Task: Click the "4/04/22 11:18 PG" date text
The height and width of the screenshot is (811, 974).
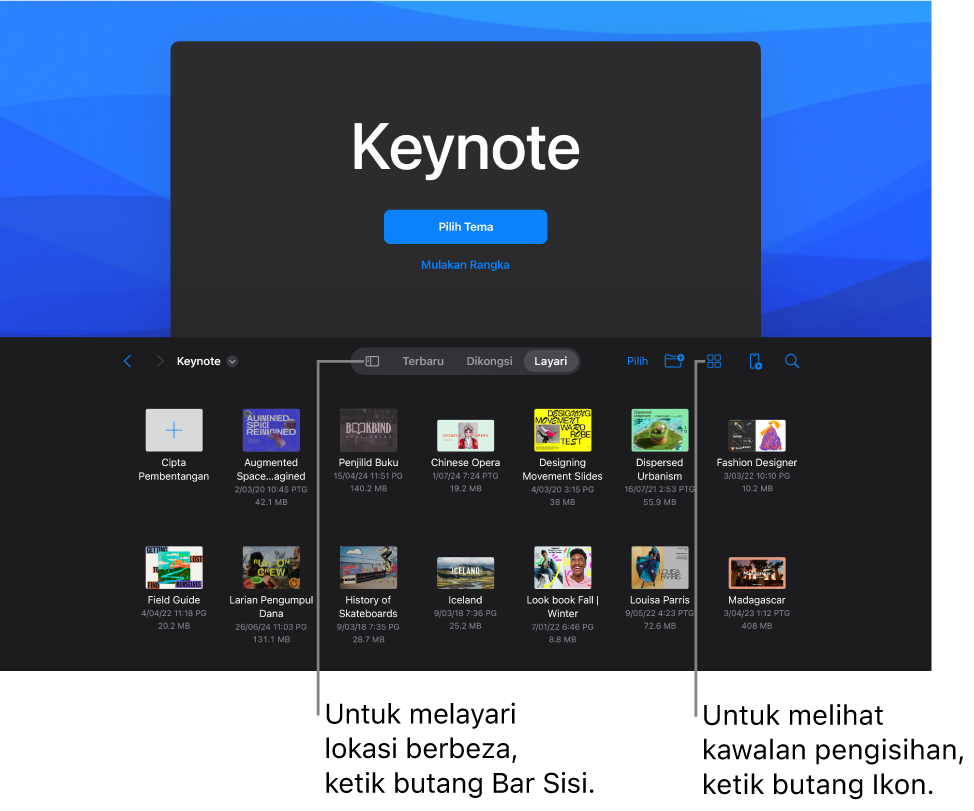Action: [174, 613]
